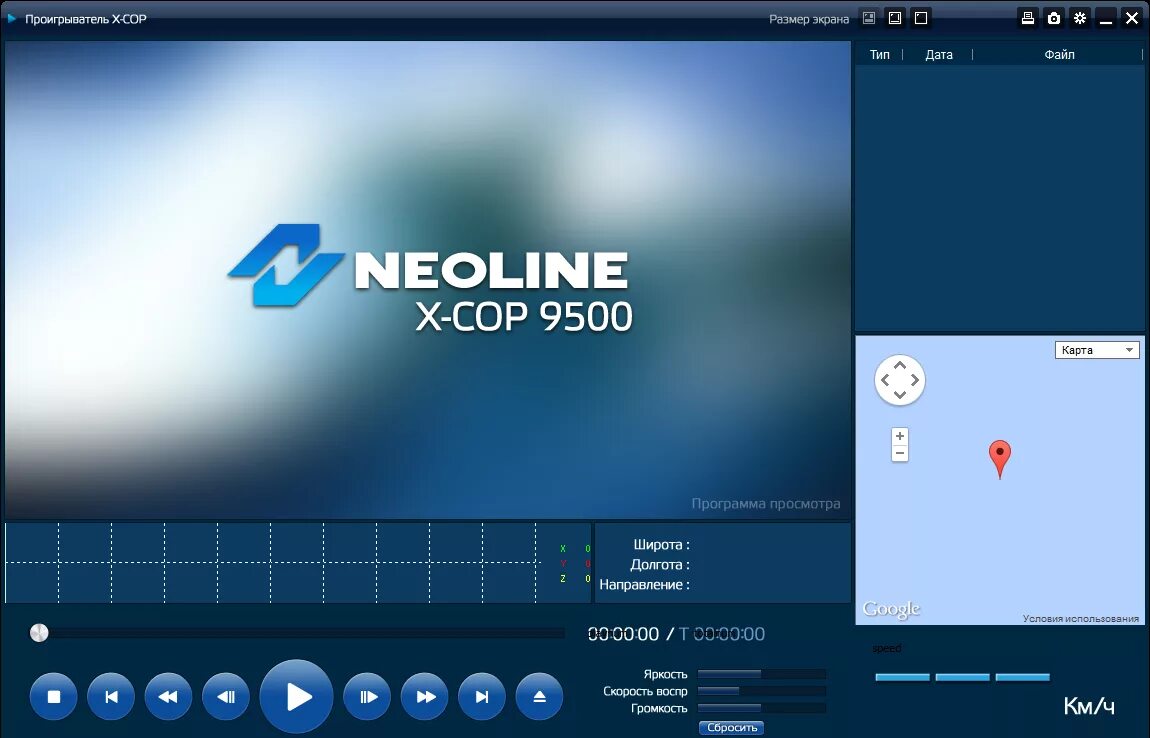Skip to the next file

482,697
